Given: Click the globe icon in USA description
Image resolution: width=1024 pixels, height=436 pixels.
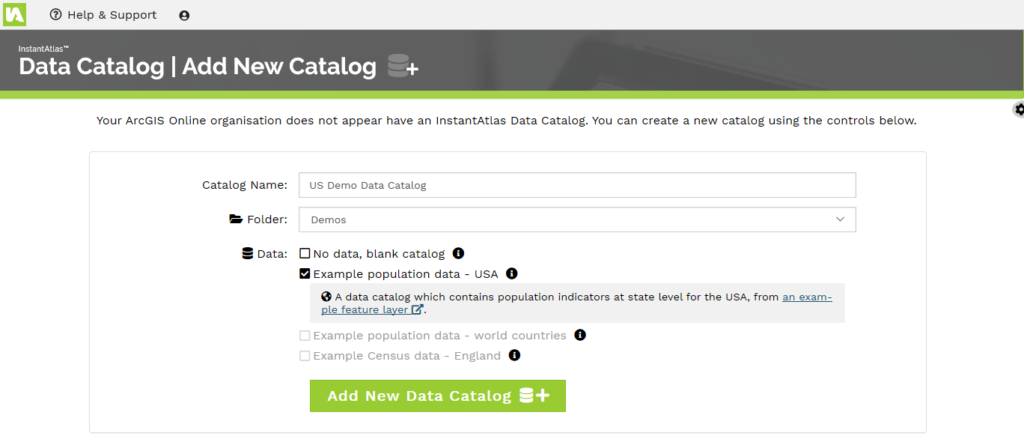Looking at the screenshot, I should [x=327, y=296].
